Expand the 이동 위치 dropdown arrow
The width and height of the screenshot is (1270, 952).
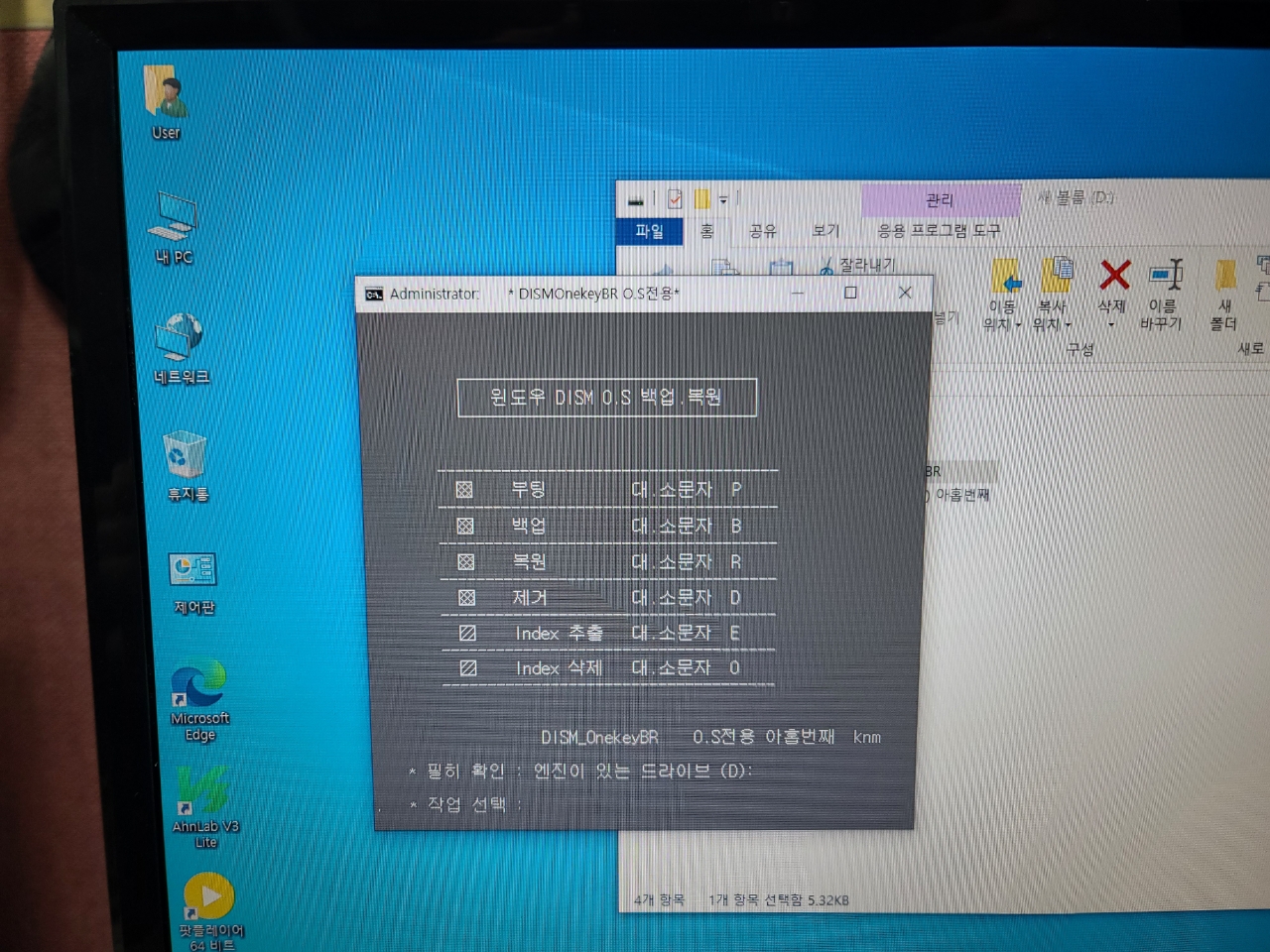[1018, 325]
